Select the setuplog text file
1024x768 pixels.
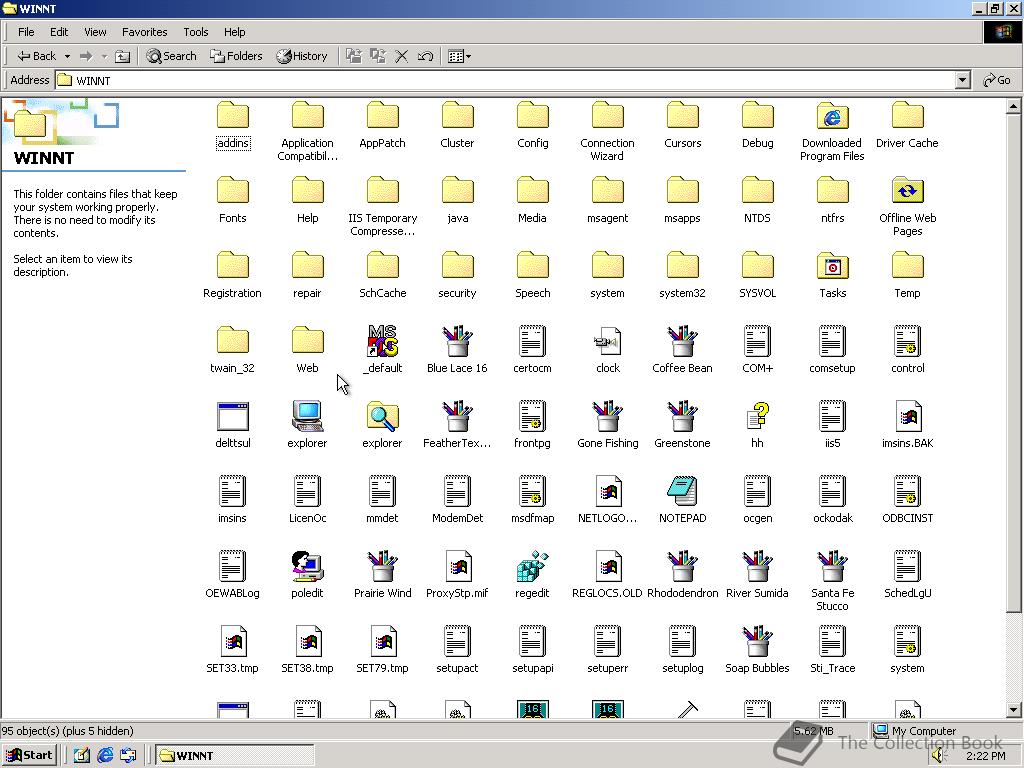[682, 641]
